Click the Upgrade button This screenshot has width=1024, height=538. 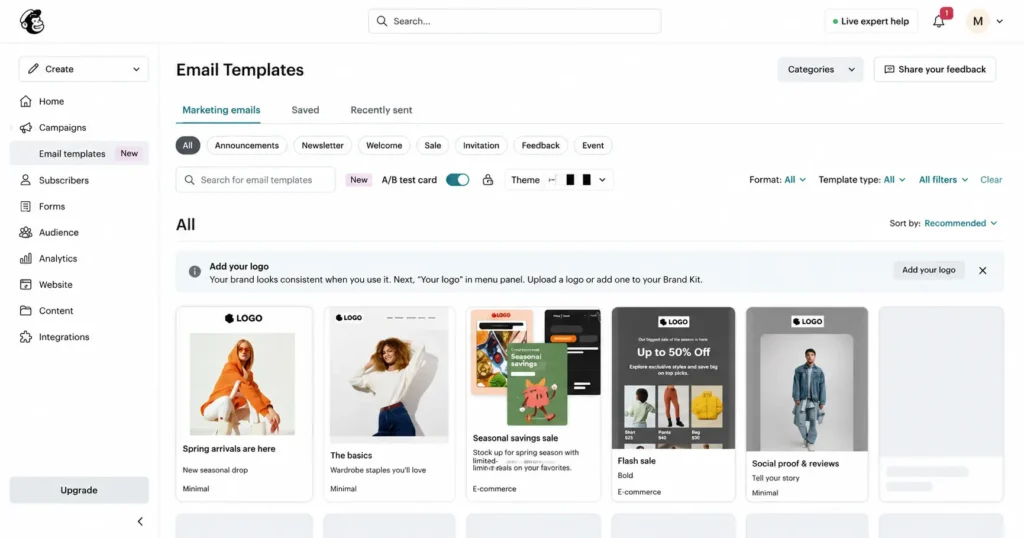[x=79, y=490]
